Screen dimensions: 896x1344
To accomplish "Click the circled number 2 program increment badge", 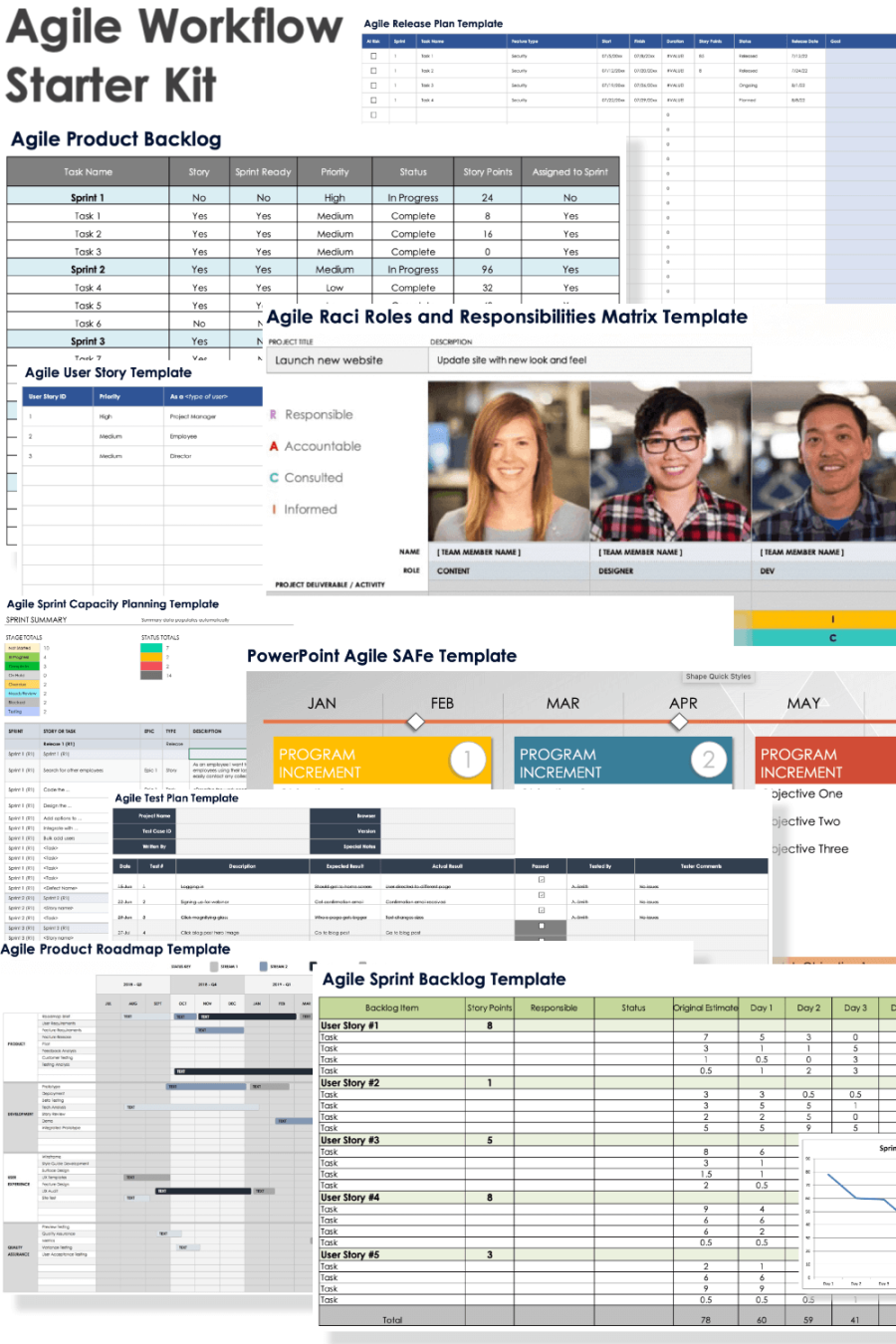I will tap(708, 761).
